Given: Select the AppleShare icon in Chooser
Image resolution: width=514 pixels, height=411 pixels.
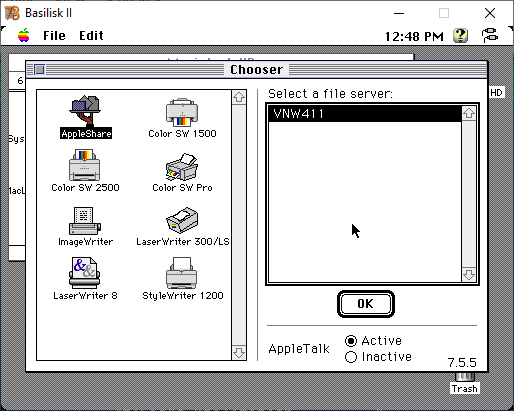Looking at the screenshot, I should (86, 117).
